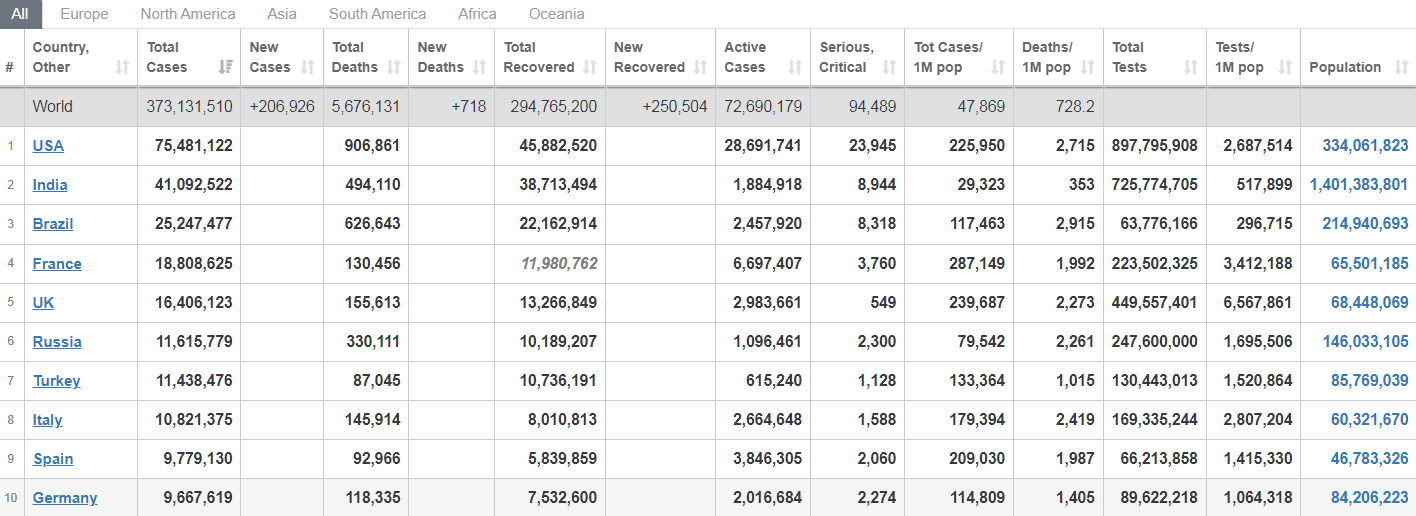The width and height of the screenshot is (1416, 516).
Task: Click the sort icon in New Recovered header
Action: click(x=700, y=68)
